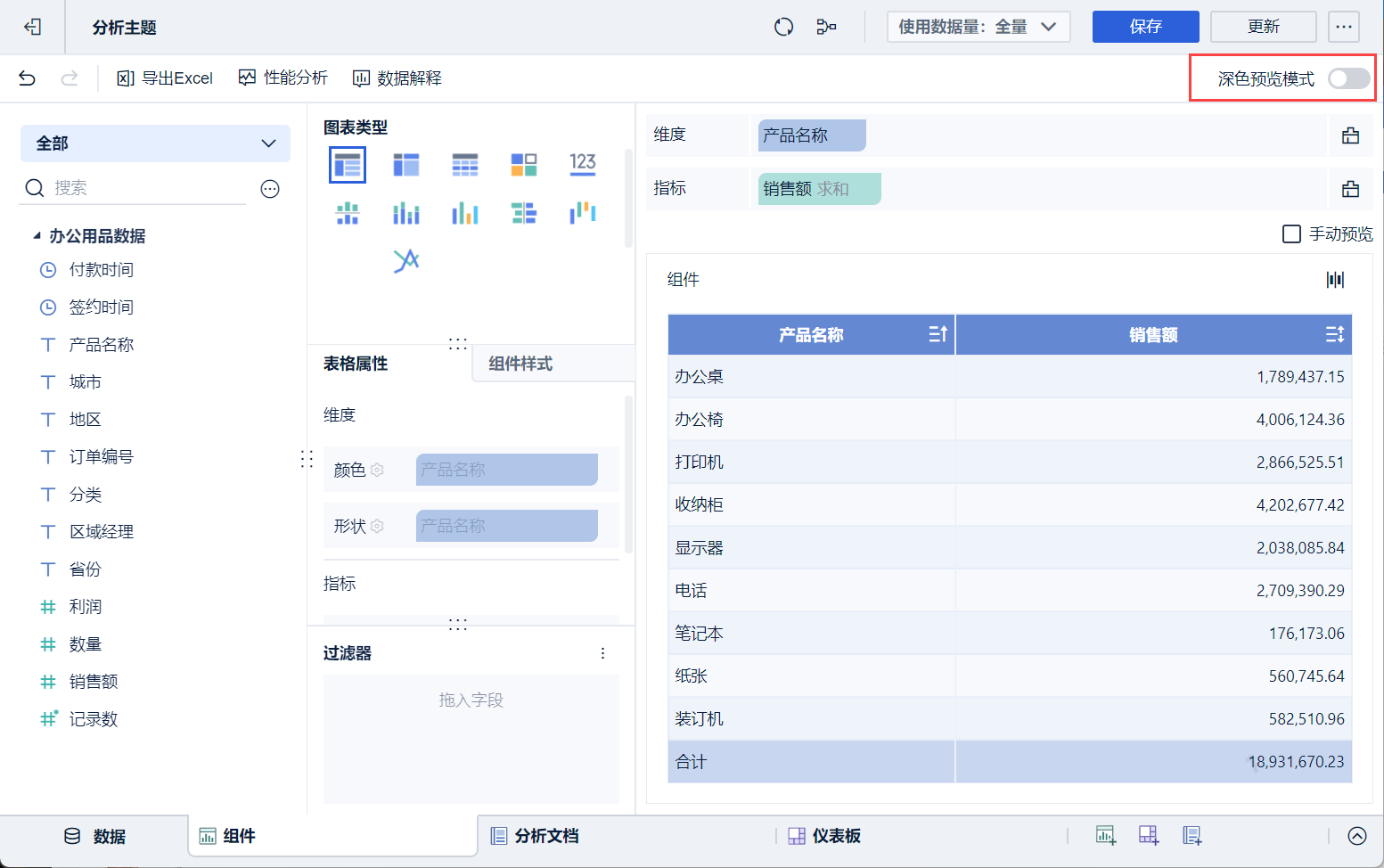Enable the 手动预览 checkbox
Image resolution: width=1384 pixels, height=868 pixels.
click(1291, 234)
